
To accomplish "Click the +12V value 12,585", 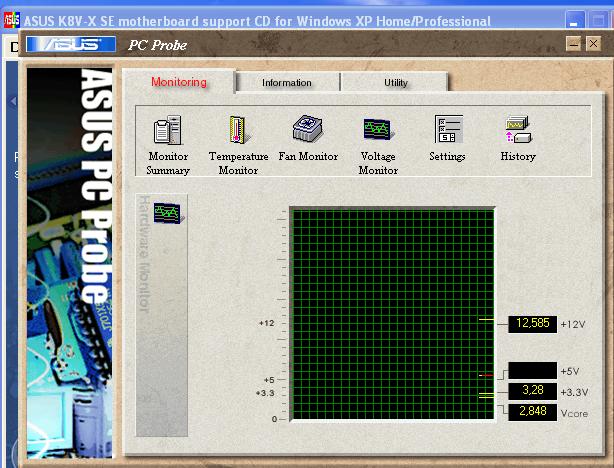I will pyautogui.click(x=533, y=324).
